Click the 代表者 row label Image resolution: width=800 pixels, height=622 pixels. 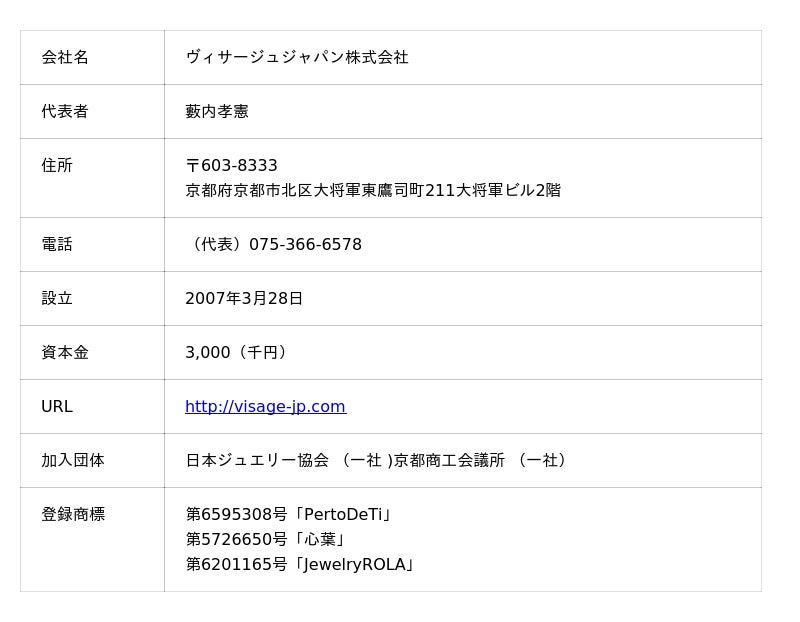65,111
